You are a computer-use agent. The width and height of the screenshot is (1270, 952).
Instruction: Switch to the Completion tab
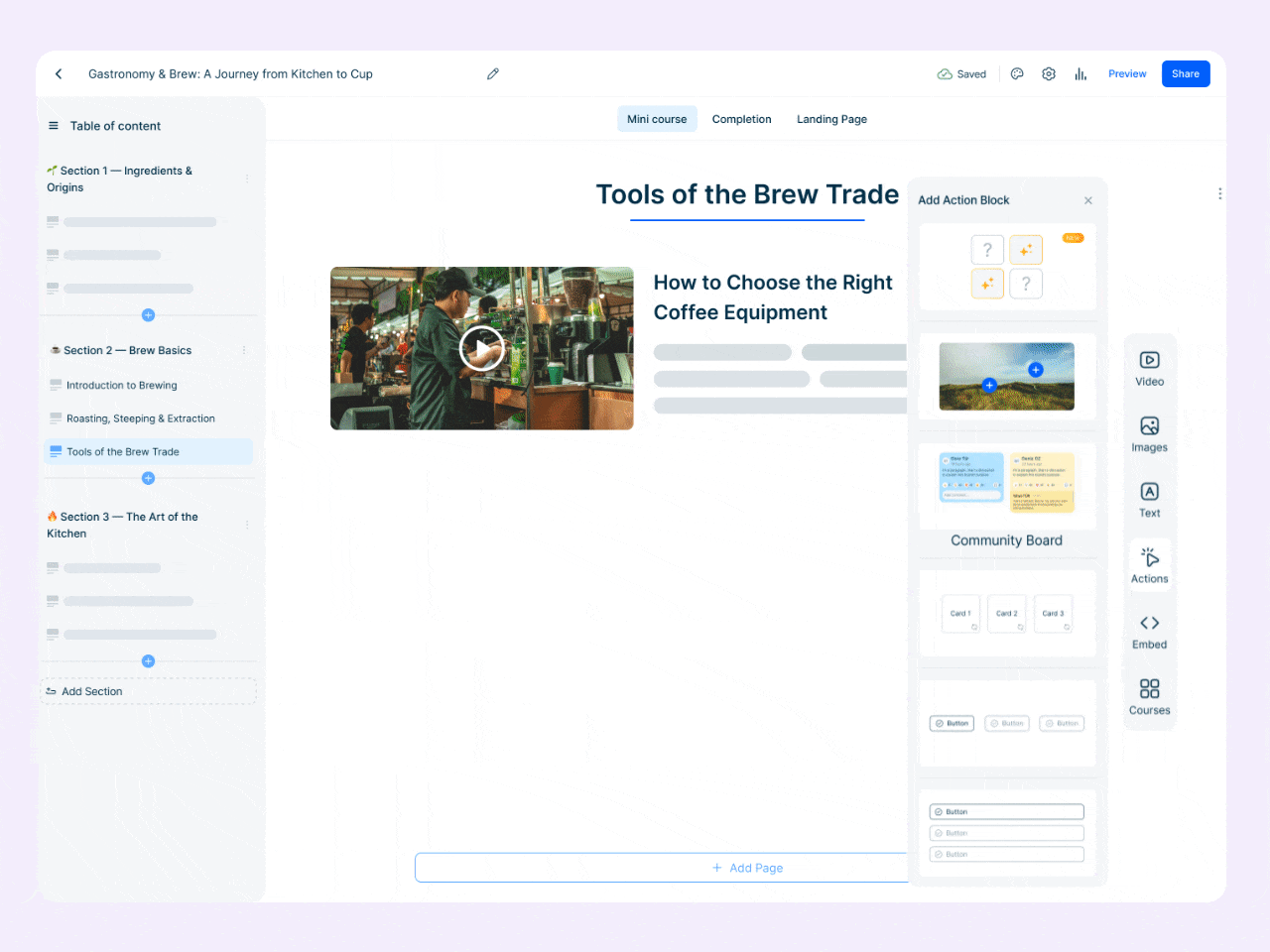point(741,119)
